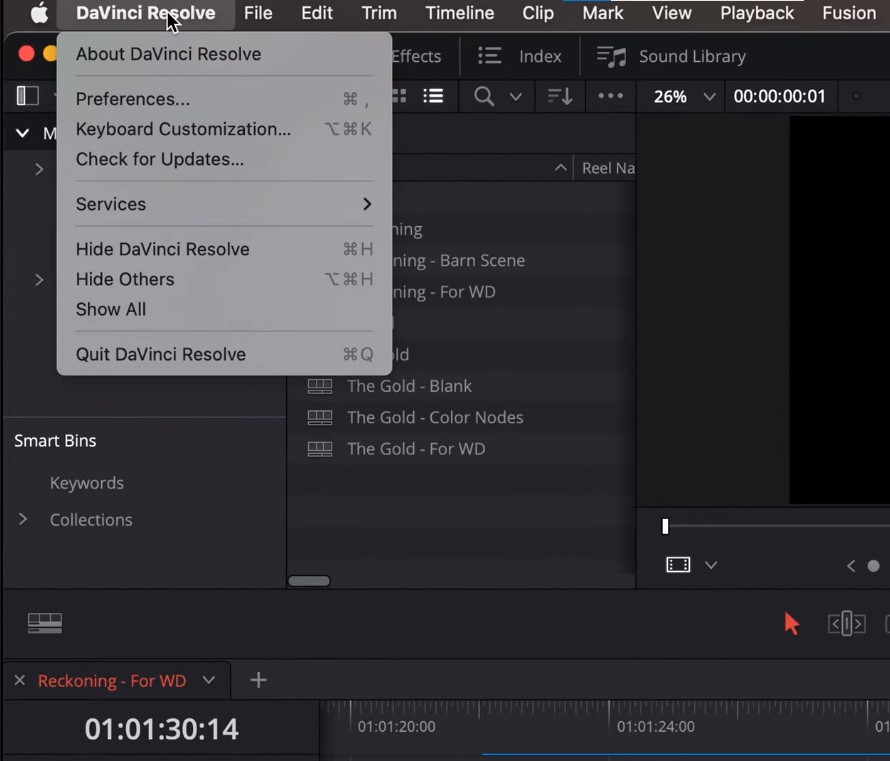Add a new timeline tab with plus
Screen dimensions: 890x761
tap(258, 680)
